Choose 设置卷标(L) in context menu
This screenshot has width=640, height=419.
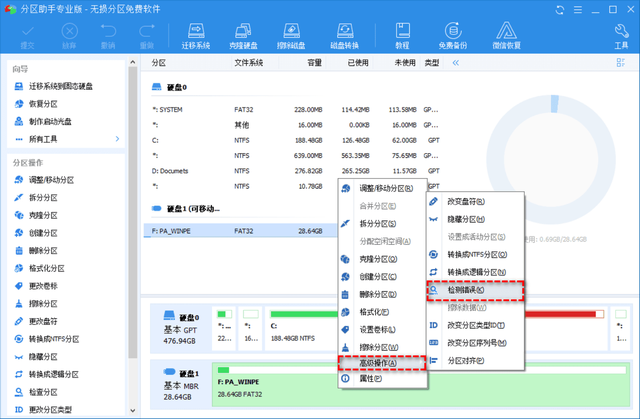coord(382,330)
